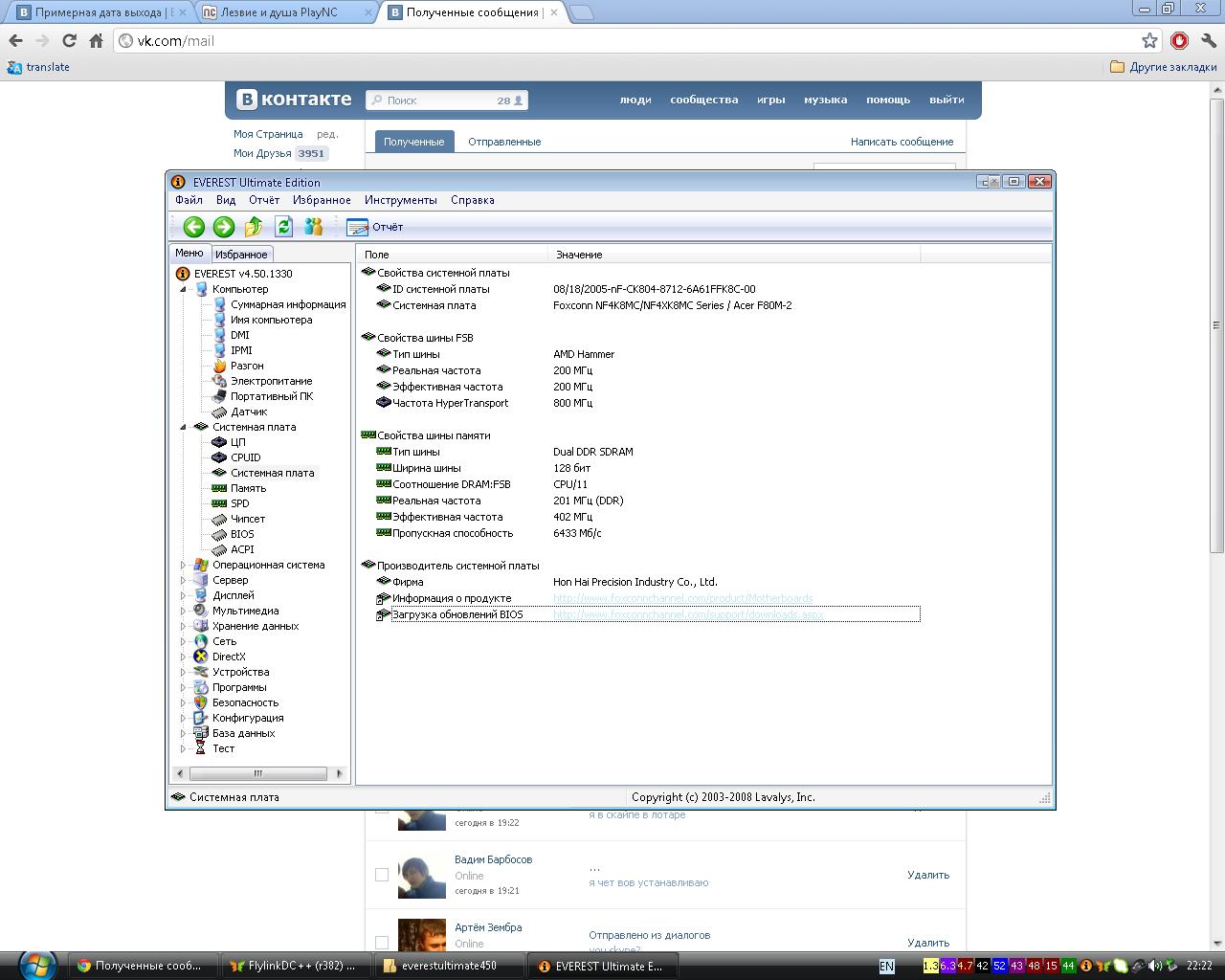This screenshot has width=1225, height=980.
Task: Collapse the Компьютер tree node
Action: pos(183,289)
